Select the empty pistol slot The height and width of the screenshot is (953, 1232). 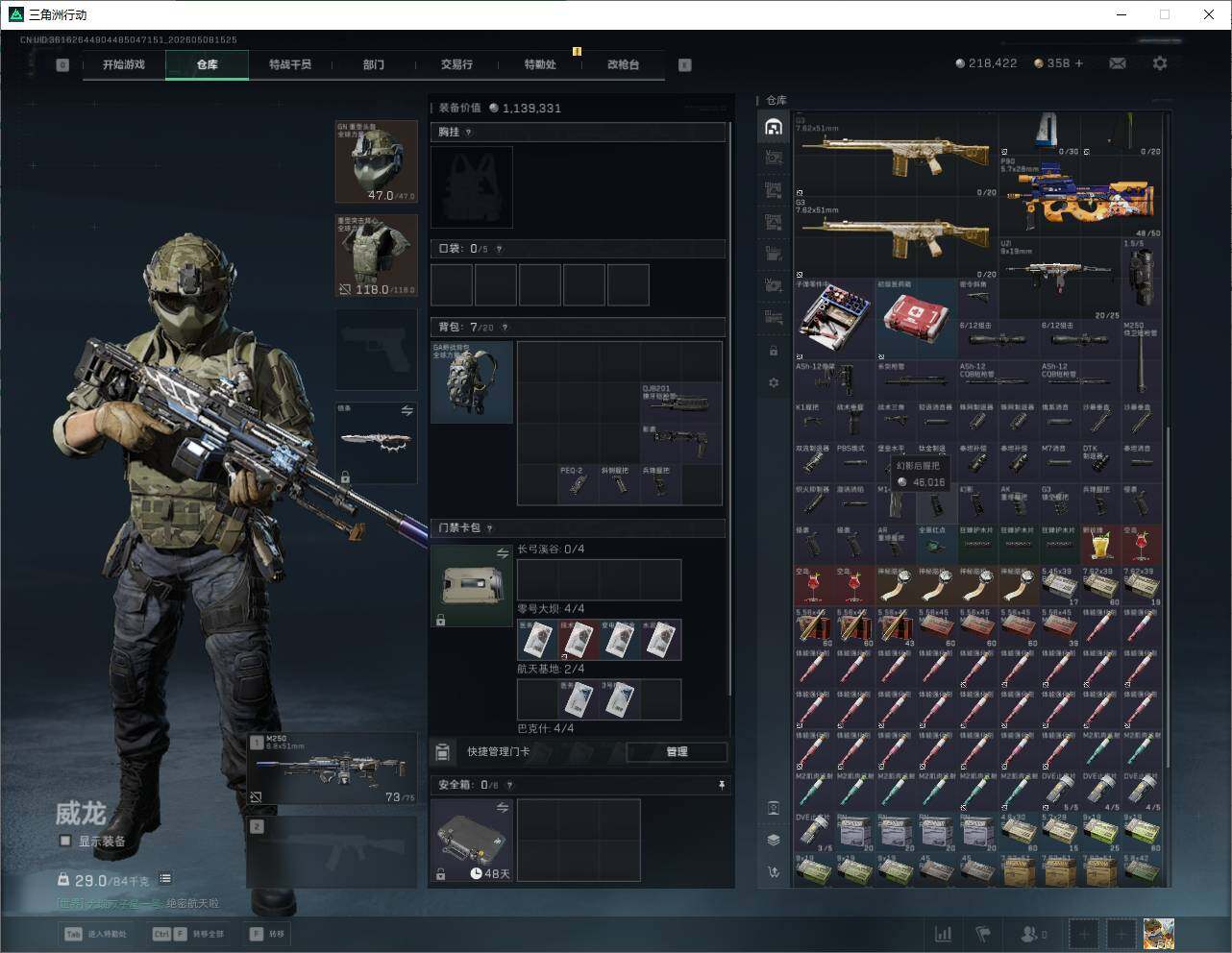point(376,350)
